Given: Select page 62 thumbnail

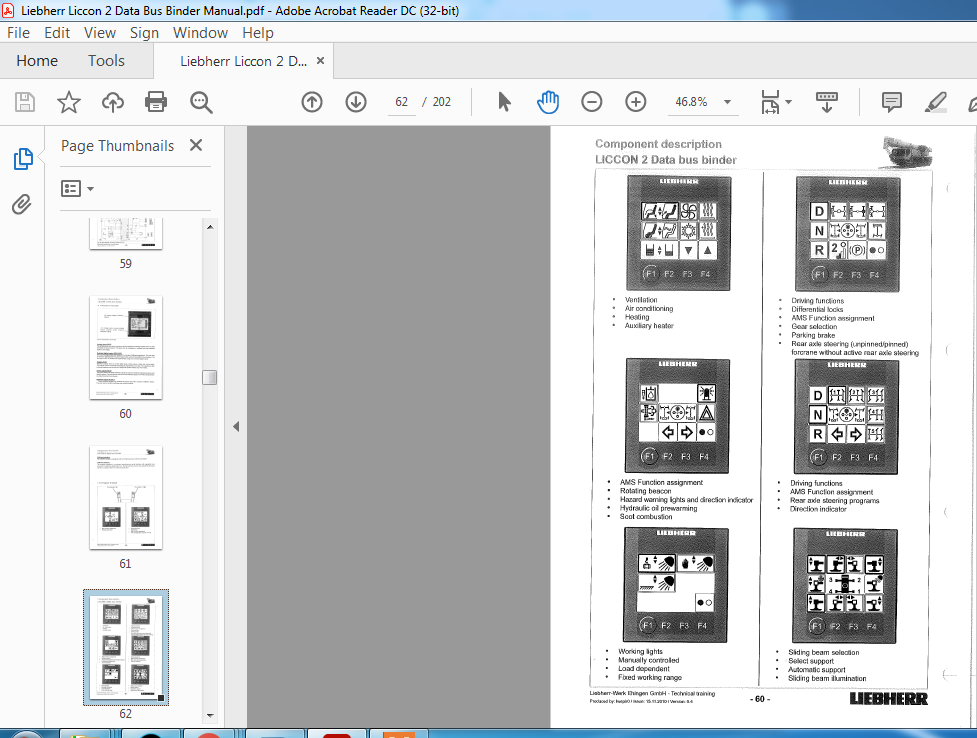Looking at the screenshot, I should pos(126,647).
